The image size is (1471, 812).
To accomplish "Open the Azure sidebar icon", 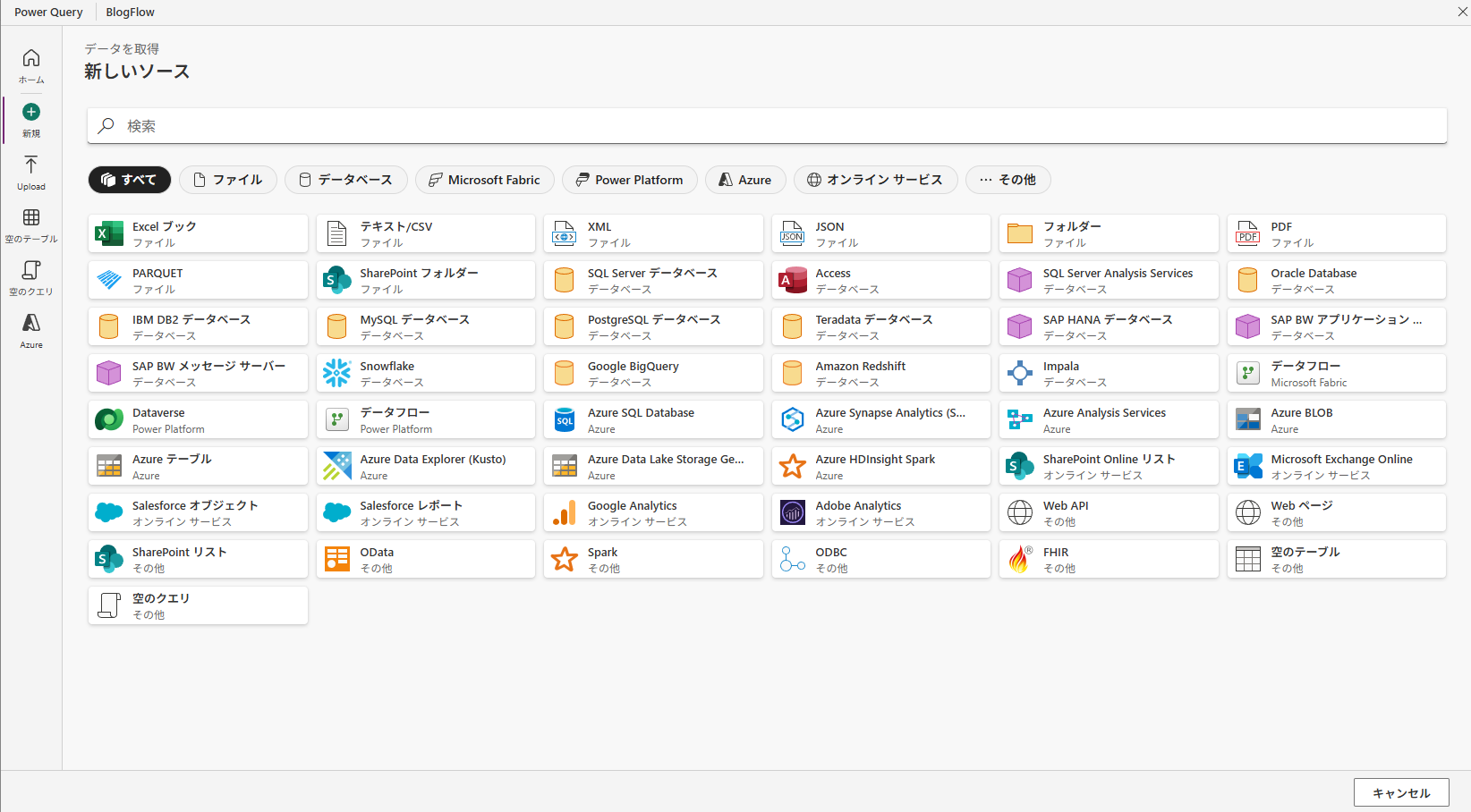I will click(x=31, y=323).
